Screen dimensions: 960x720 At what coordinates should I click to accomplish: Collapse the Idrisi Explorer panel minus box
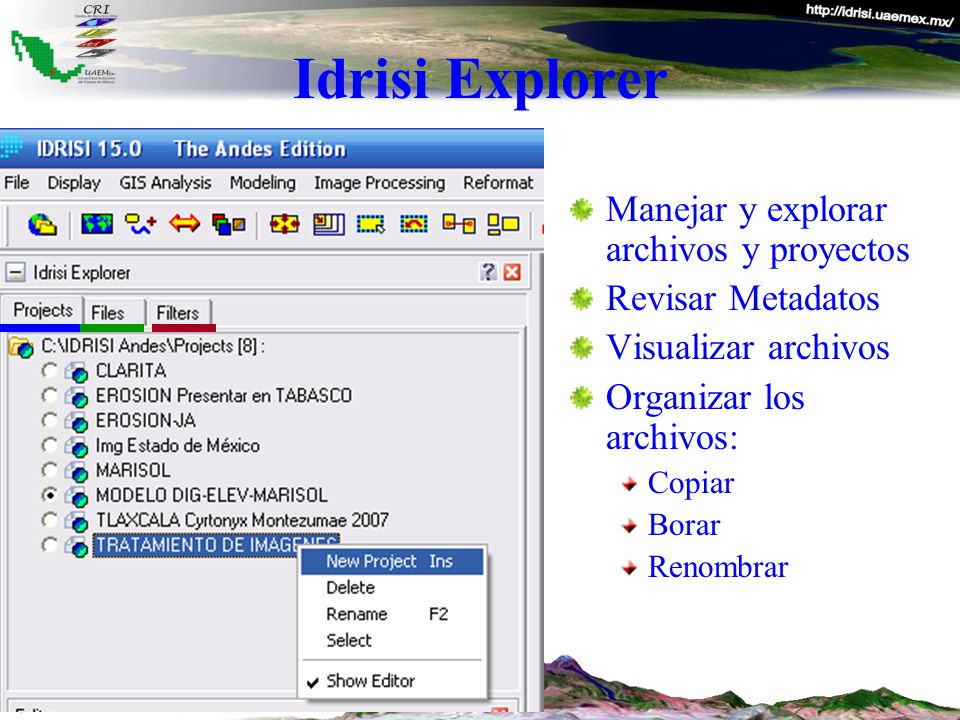pyautogui.click(x=15, y=272)
